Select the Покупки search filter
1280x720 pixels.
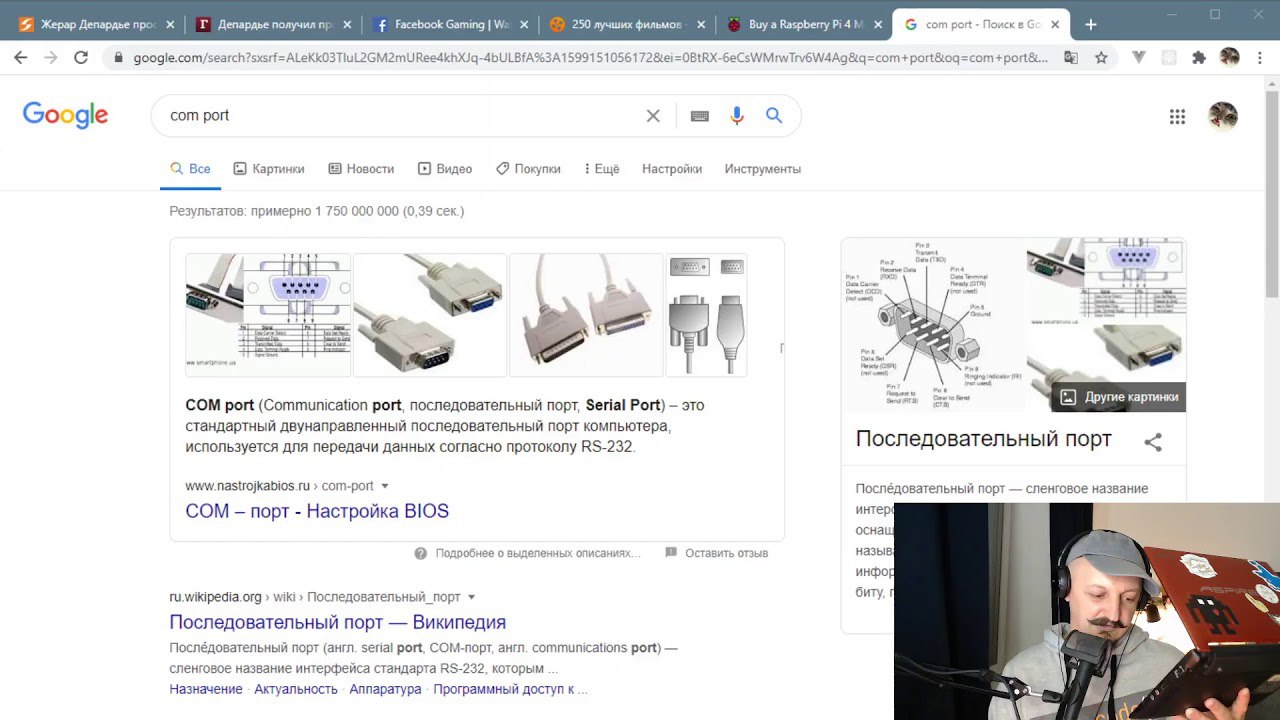pos(528,169)
